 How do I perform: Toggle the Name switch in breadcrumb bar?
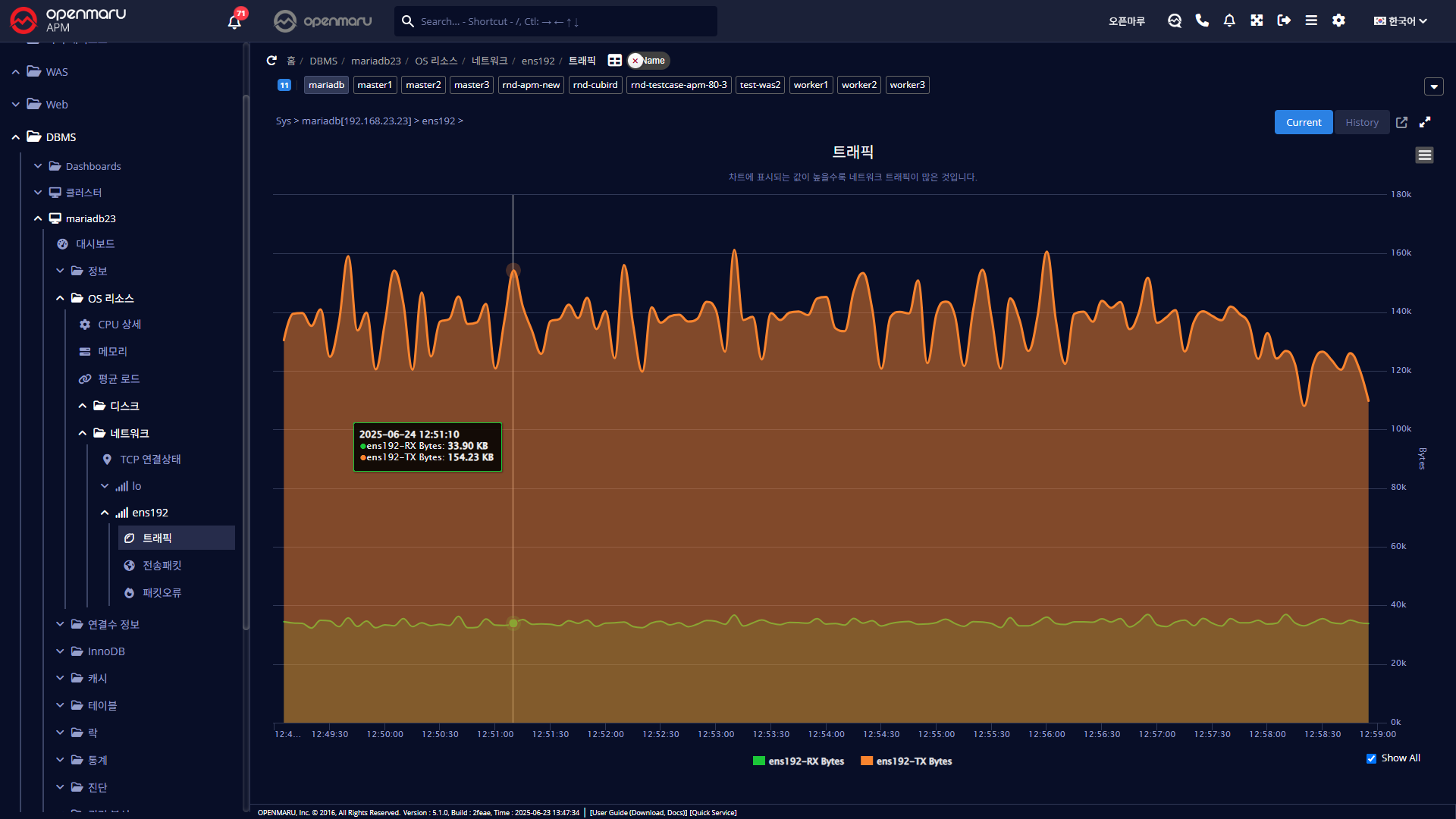[x=648, y=61]
